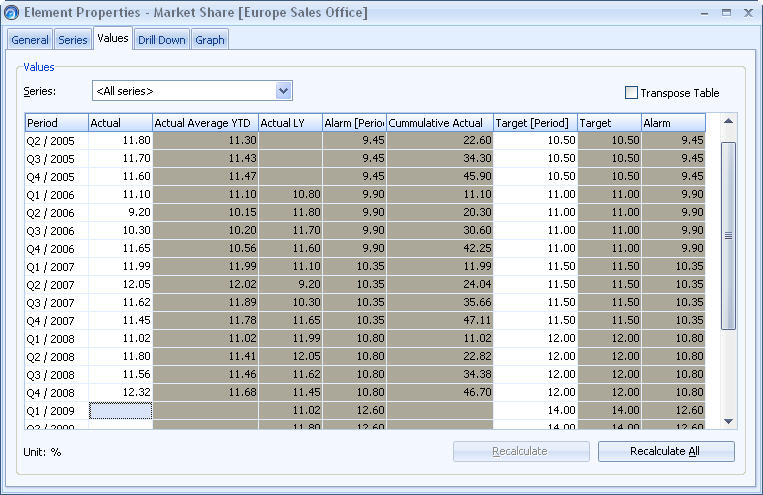Click the greyed Recalculate button
This screenshot has height=495, width=763.
tap(521, 451)
